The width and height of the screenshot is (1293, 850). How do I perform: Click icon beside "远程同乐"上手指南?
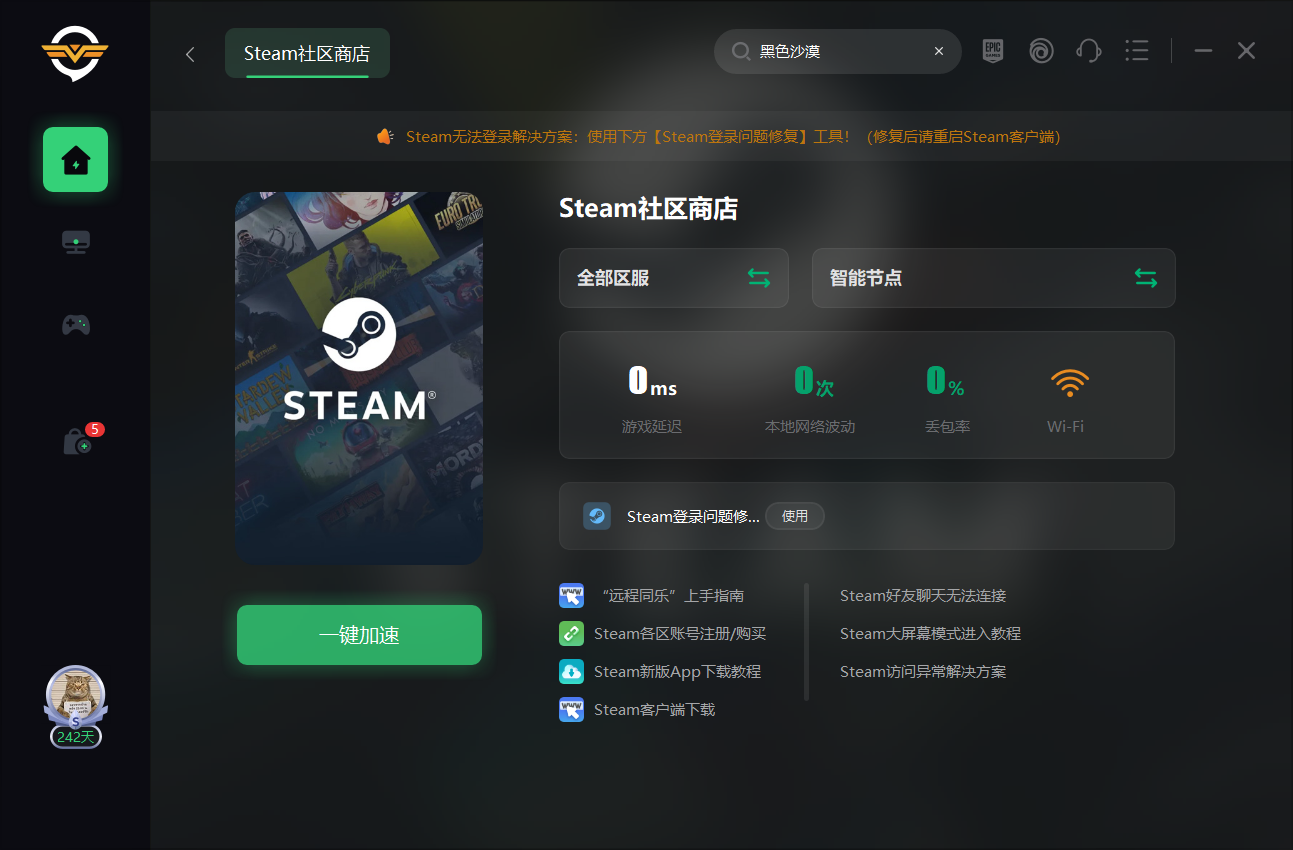(571, 596)
